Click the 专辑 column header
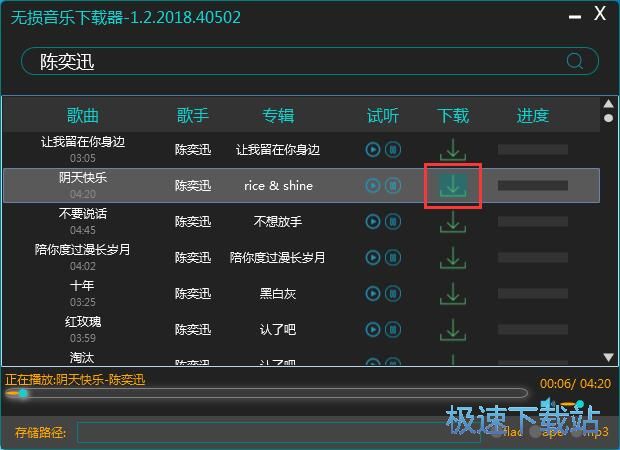 click(278, 115)
